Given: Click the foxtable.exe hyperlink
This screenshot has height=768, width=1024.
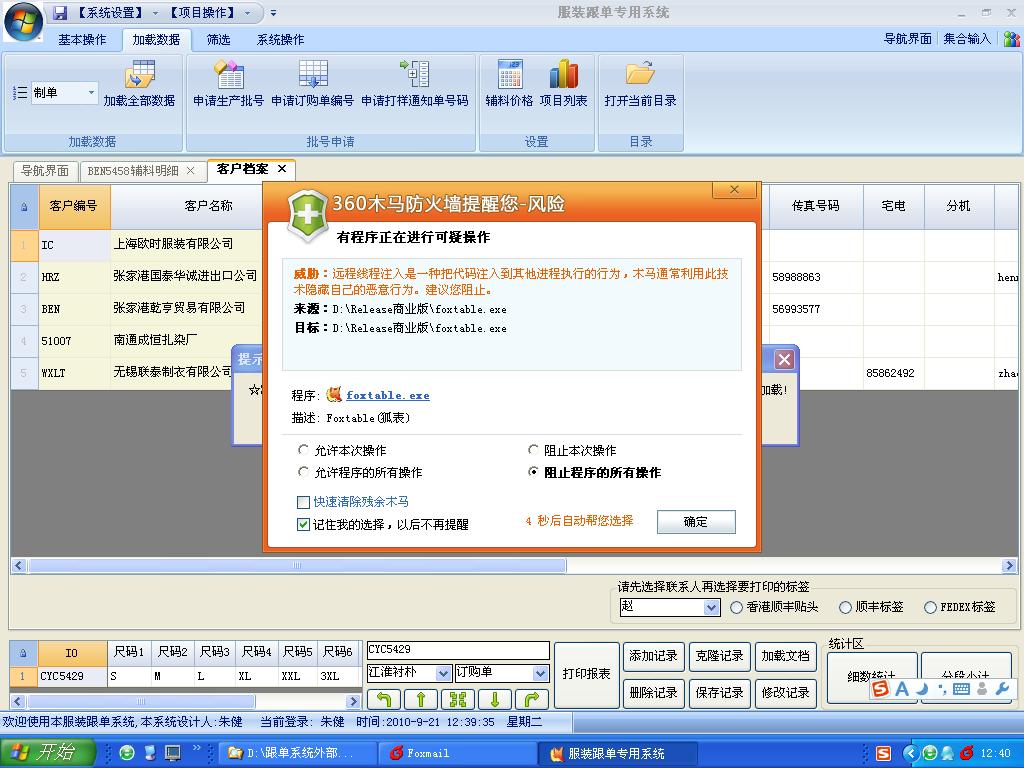Looking at the screenshot, I should pos(387,395).
